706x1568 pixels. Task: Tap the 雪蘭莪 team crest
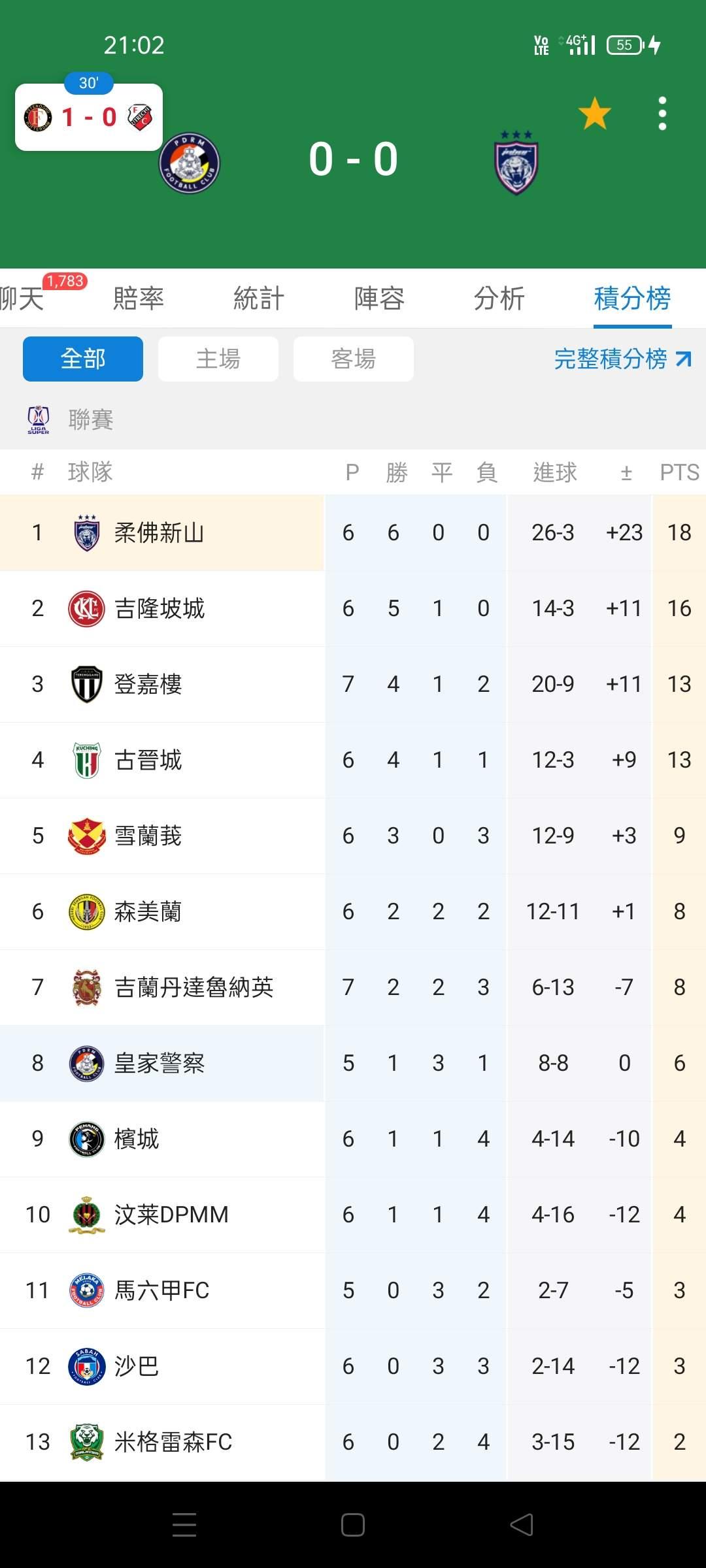pyautogui.click(x=87, y=836)
